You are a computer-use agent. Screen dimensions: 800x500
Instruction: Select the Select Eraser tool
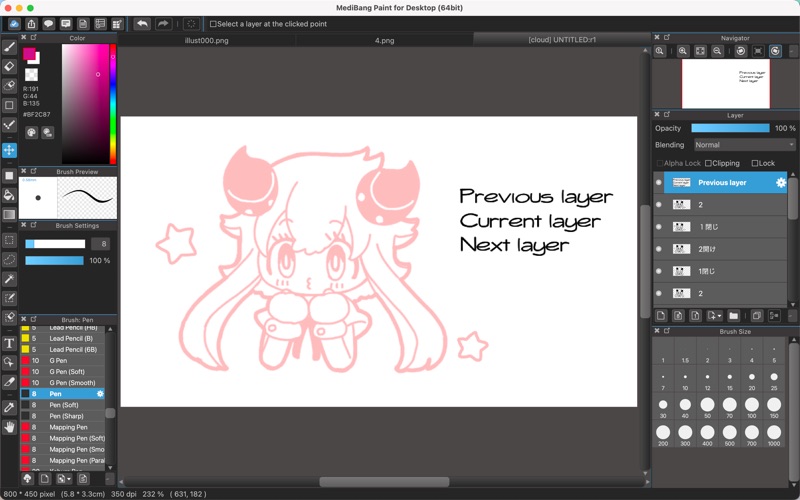(9, 317)
